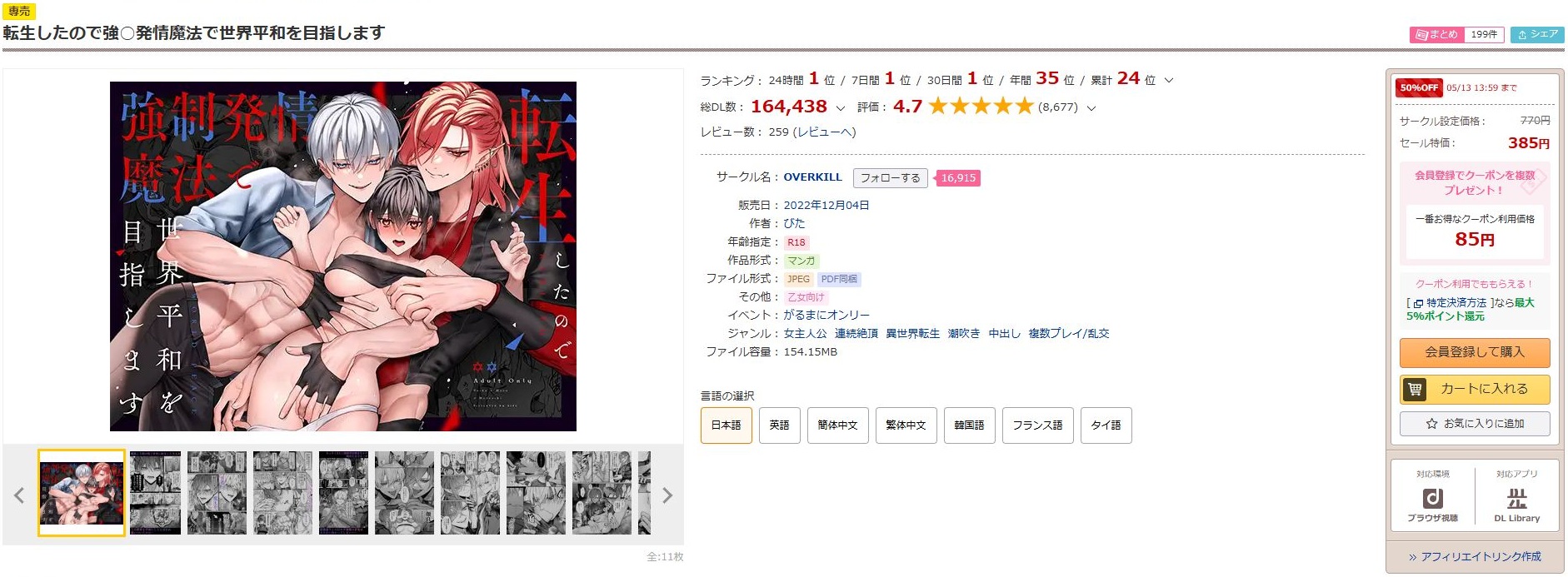Click the フォローする button
This screenshot has width=1568, height=577.
(x=890, y=178)
